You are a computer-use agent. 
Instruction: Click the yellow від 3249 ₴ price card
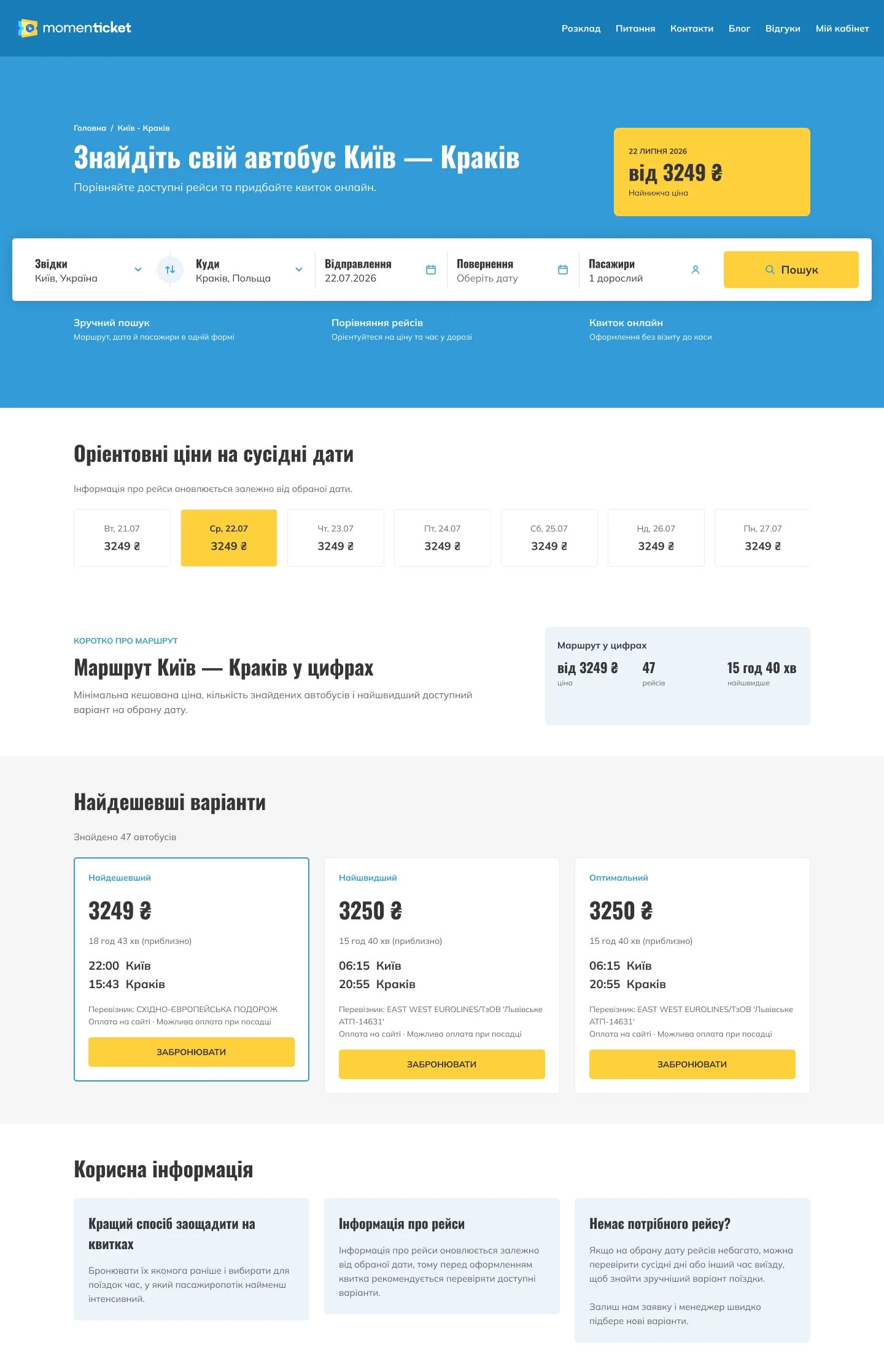[x=712, y=172]
